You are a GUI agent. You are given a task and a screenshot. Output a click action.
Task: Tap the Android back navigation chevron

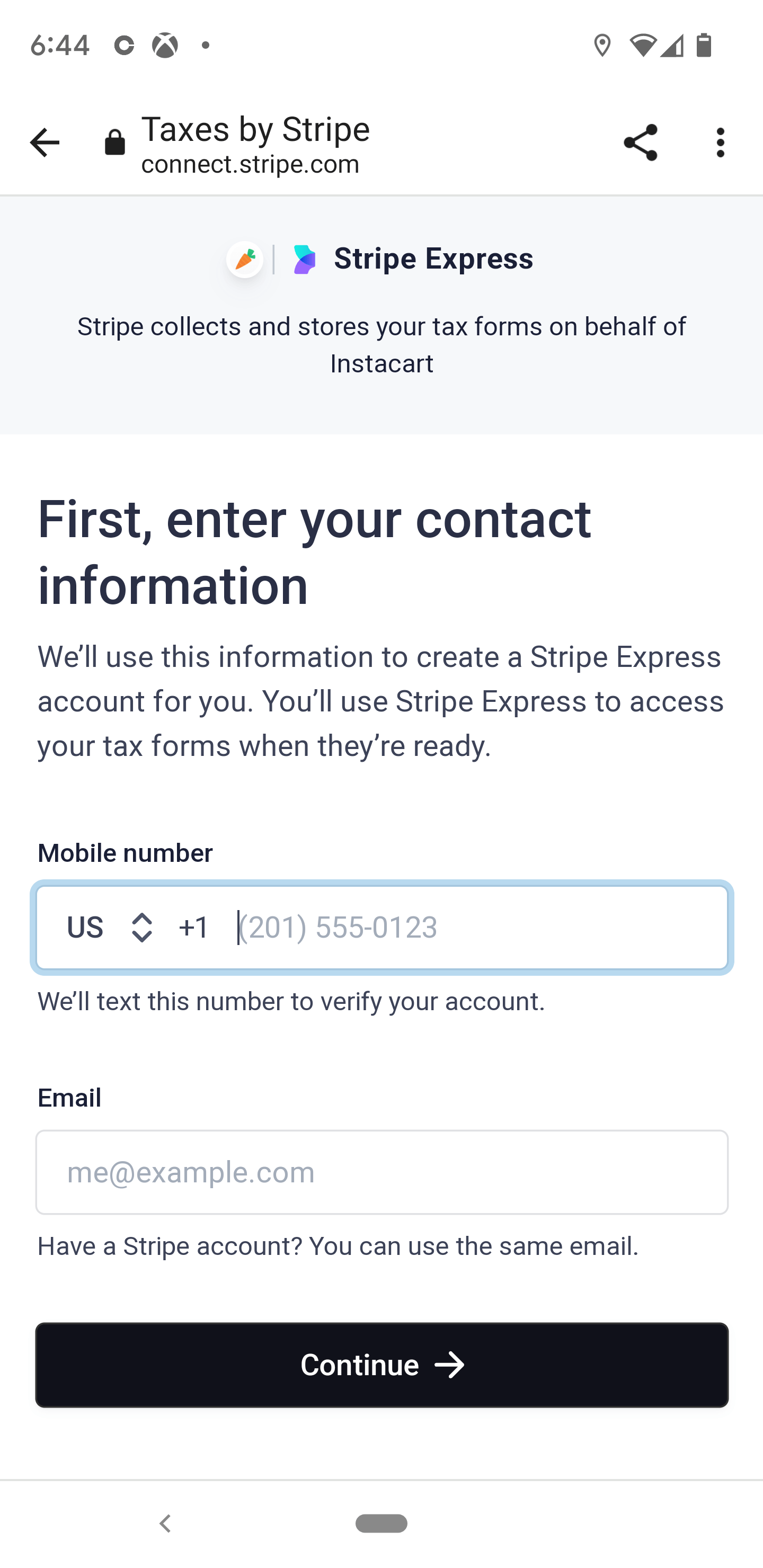[x=164, y=1524]
